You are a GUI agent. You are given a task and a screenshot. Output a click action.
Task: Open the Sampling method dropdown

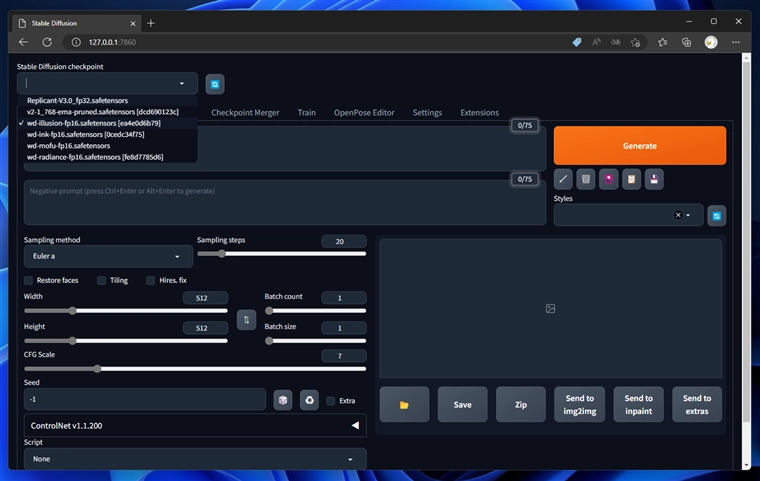tap(108, 256)
